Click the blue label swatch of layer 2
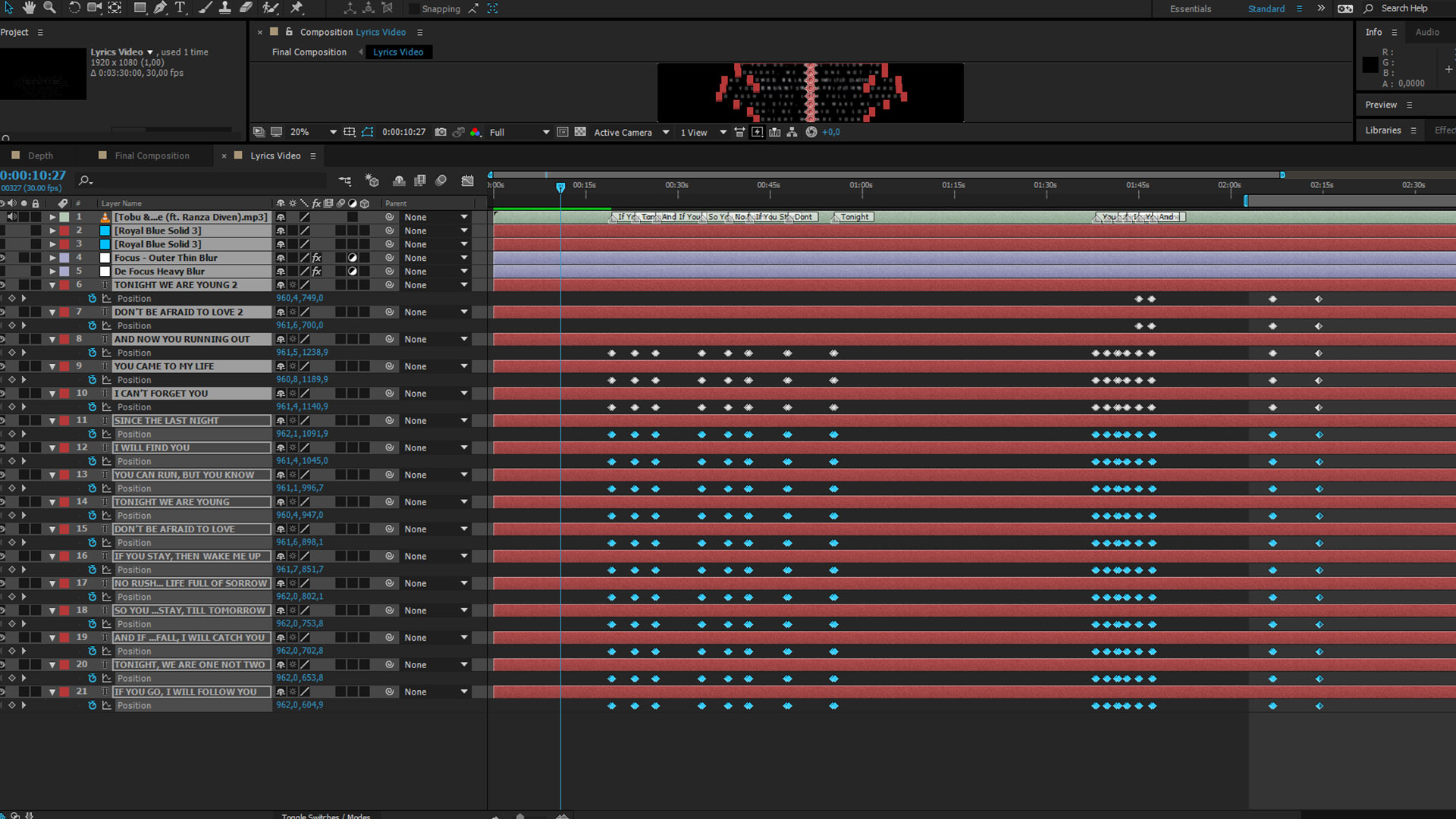 tap(65, 231)
